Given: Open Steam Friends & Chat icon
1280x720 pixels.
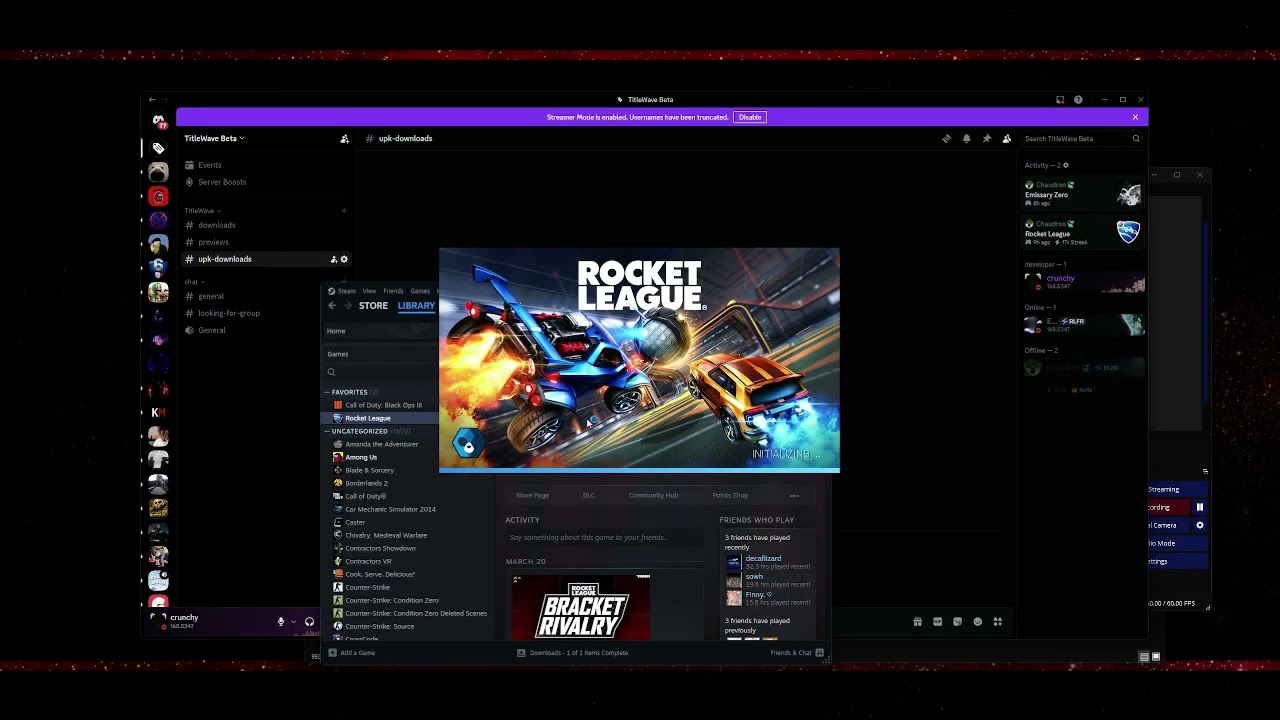Looking at the screenshot, I should [x=820, y=653].
